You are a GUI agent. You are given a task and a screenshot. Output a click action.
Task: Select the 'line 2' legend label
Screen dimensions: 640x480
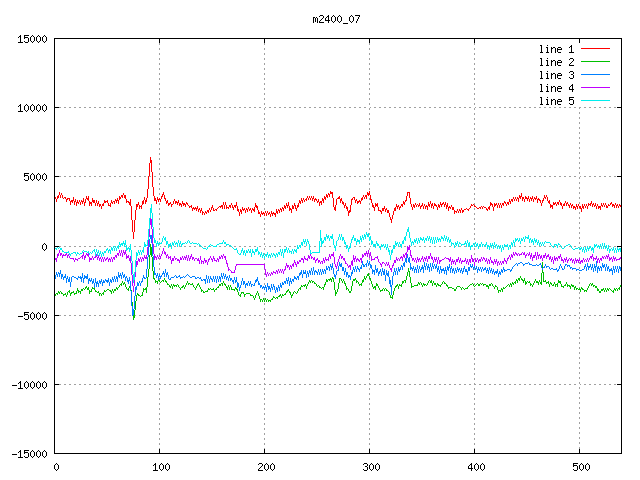point(557,62)
